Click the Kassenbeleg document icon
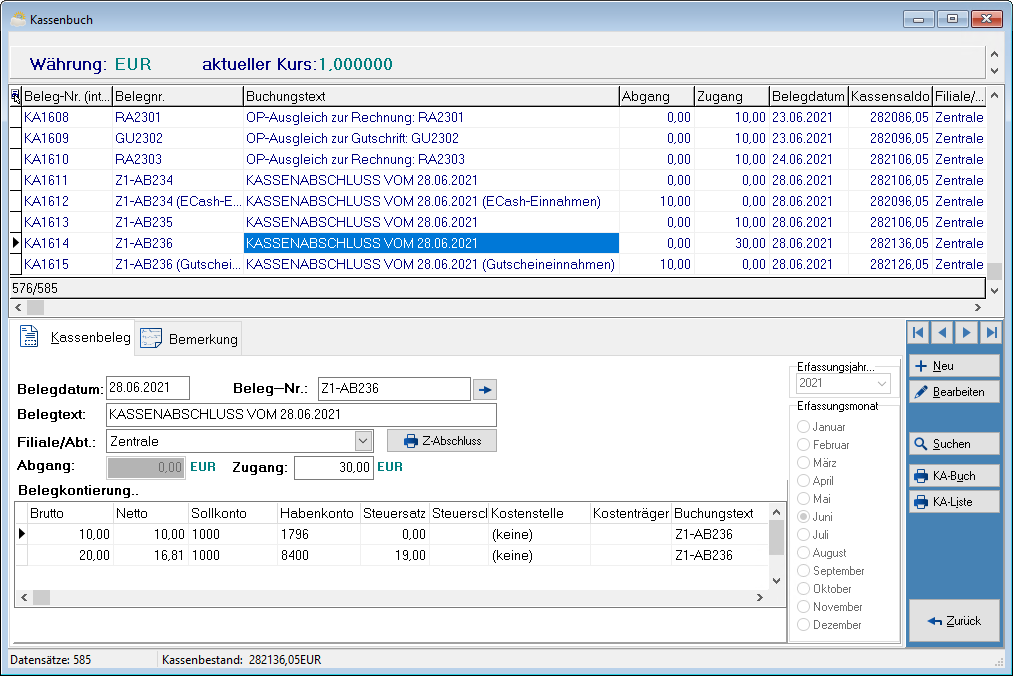Viewport: 1013px width, 676px height. click(x=29, y=337)
